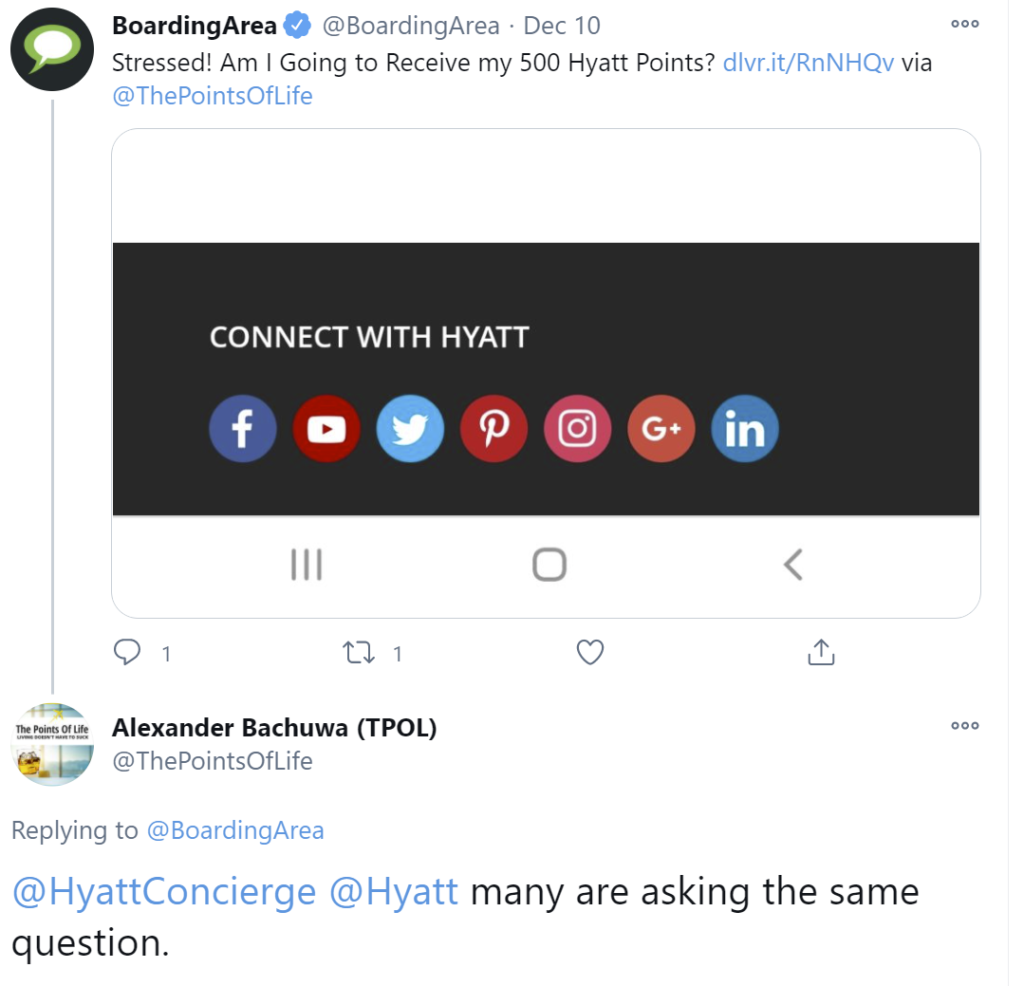Click the retweet icon on BoardingArea's tweet

pyautogui.click(x=356, y=652)
